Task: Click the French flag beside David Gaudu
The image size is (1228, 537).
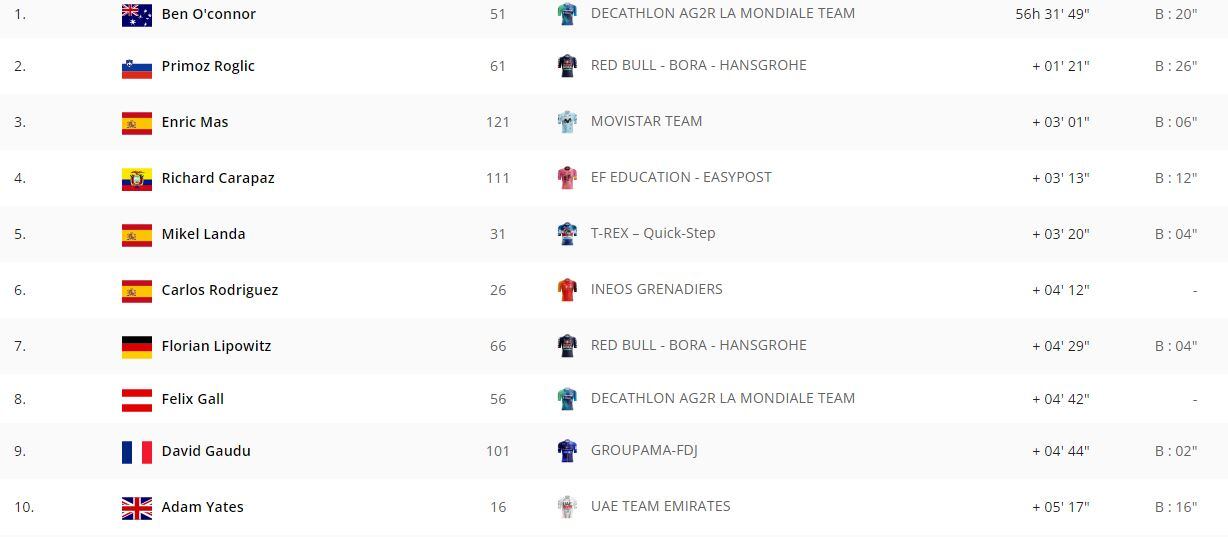Action: [x=137, y=452]
